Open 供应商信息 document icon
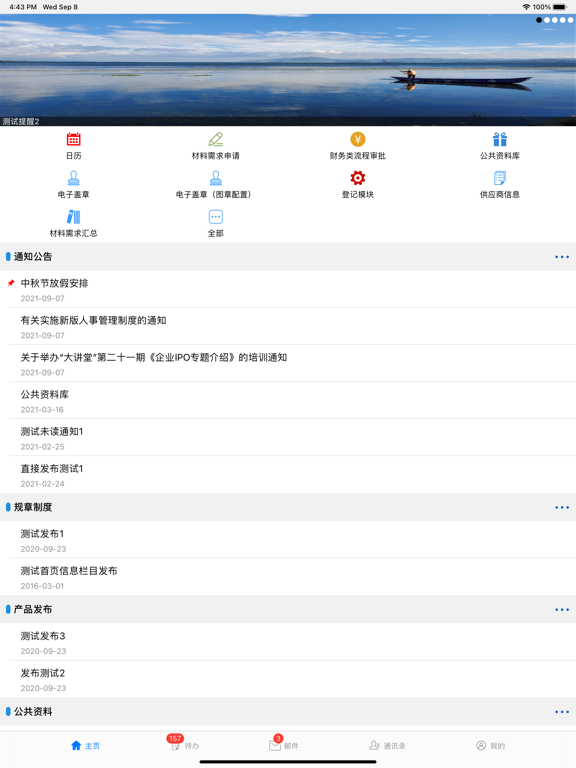This screenshot has height=768, width=576. (500, 178)
